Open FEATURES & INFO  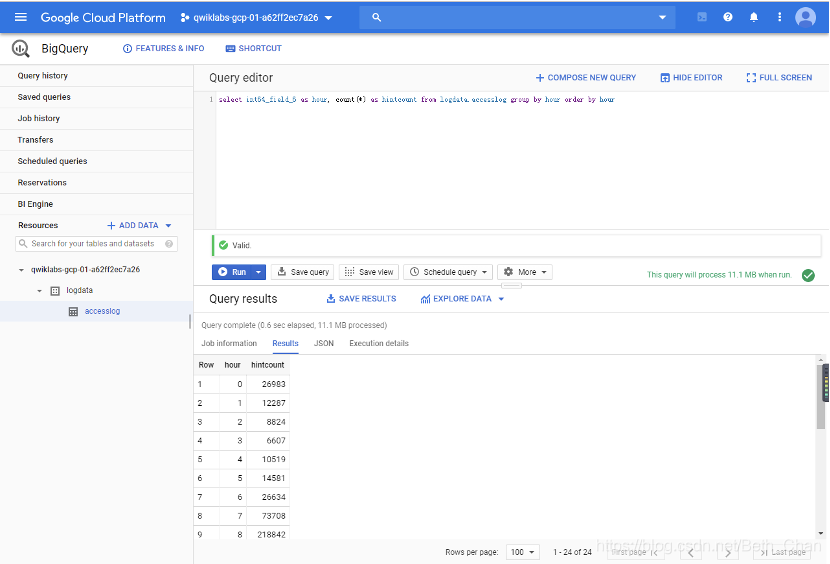[164, 49]
